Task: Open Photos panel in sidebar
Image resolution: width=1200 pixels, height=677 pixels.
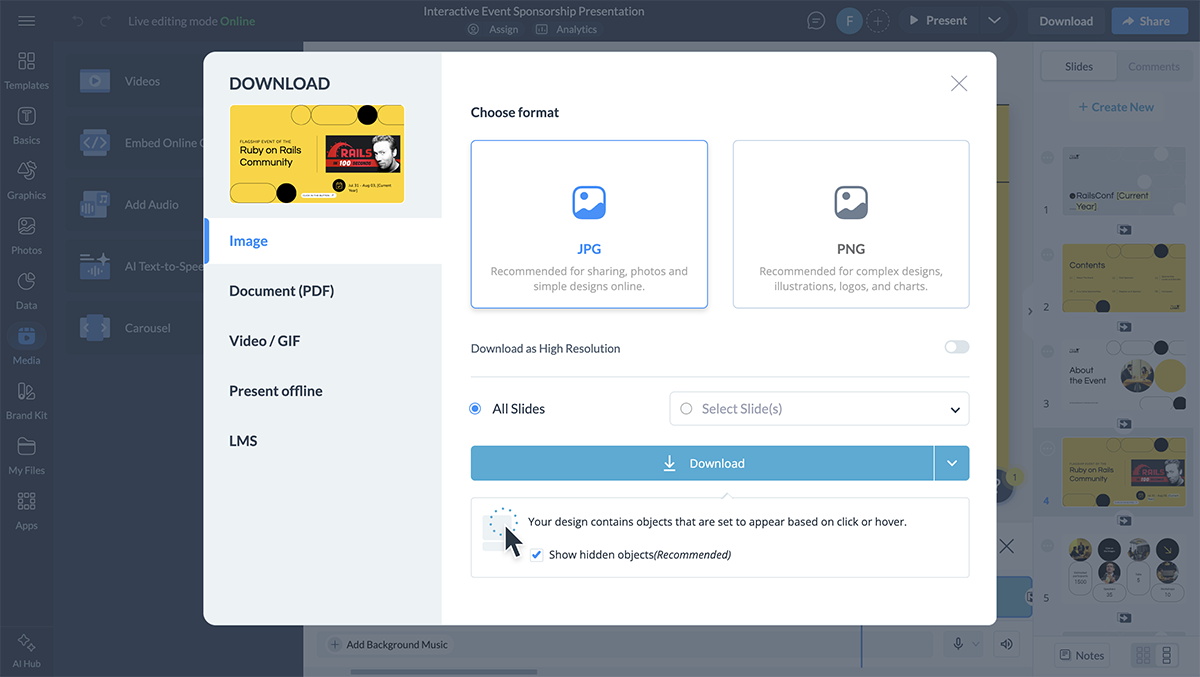Action: (x=27, y=235)
